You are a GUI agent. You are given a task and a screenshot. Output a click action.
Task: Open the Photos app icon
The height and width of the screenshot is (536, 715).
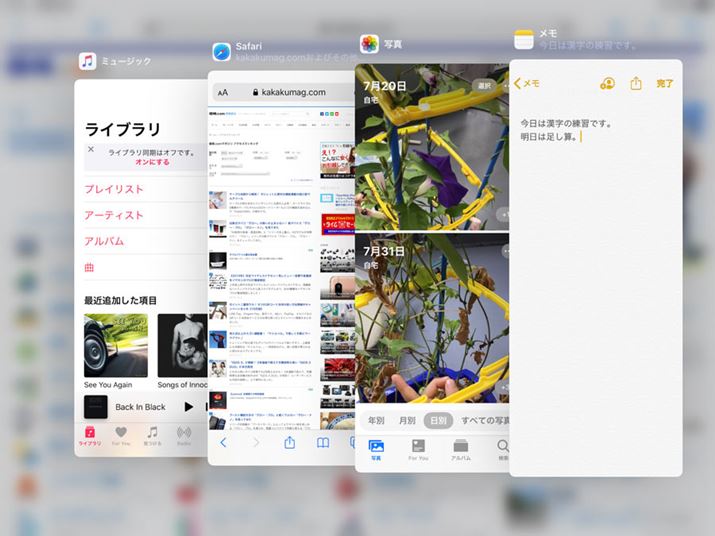tap(369, 44)
